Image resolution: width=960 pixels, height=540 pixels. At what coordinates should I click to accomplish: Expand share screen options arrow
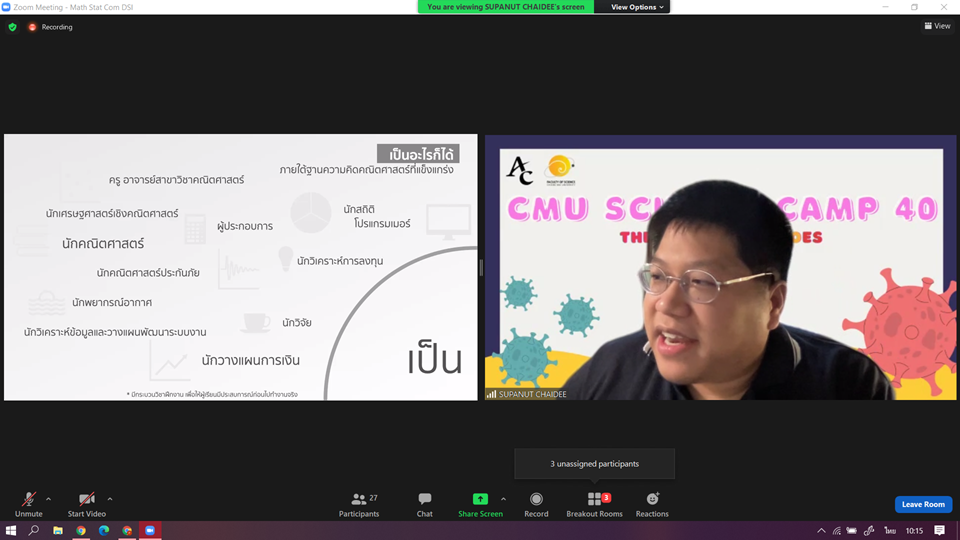point(503,498)
